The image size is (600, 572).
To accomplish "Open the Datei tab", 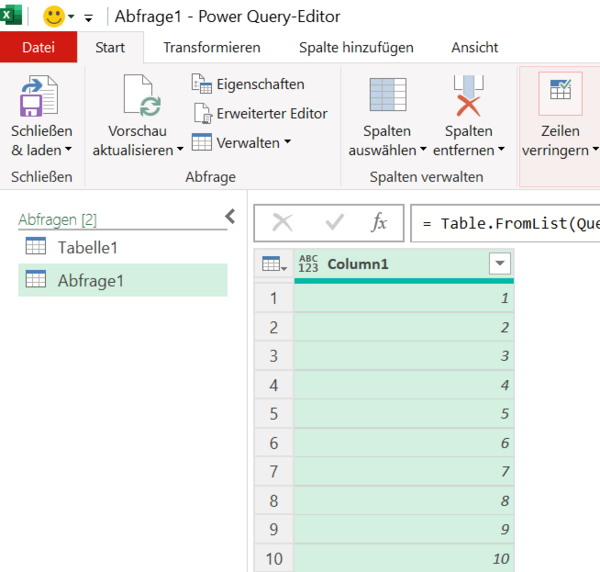I will (x=38, y=47).
